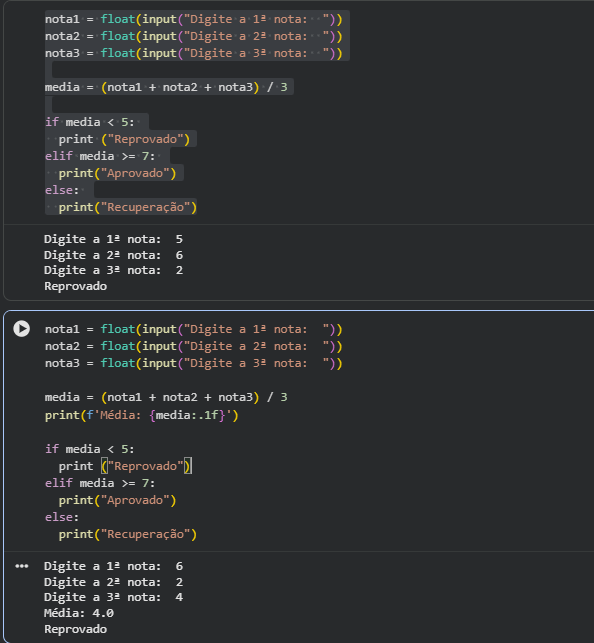Click the "else:" keyword in second cell

[61, 517]
